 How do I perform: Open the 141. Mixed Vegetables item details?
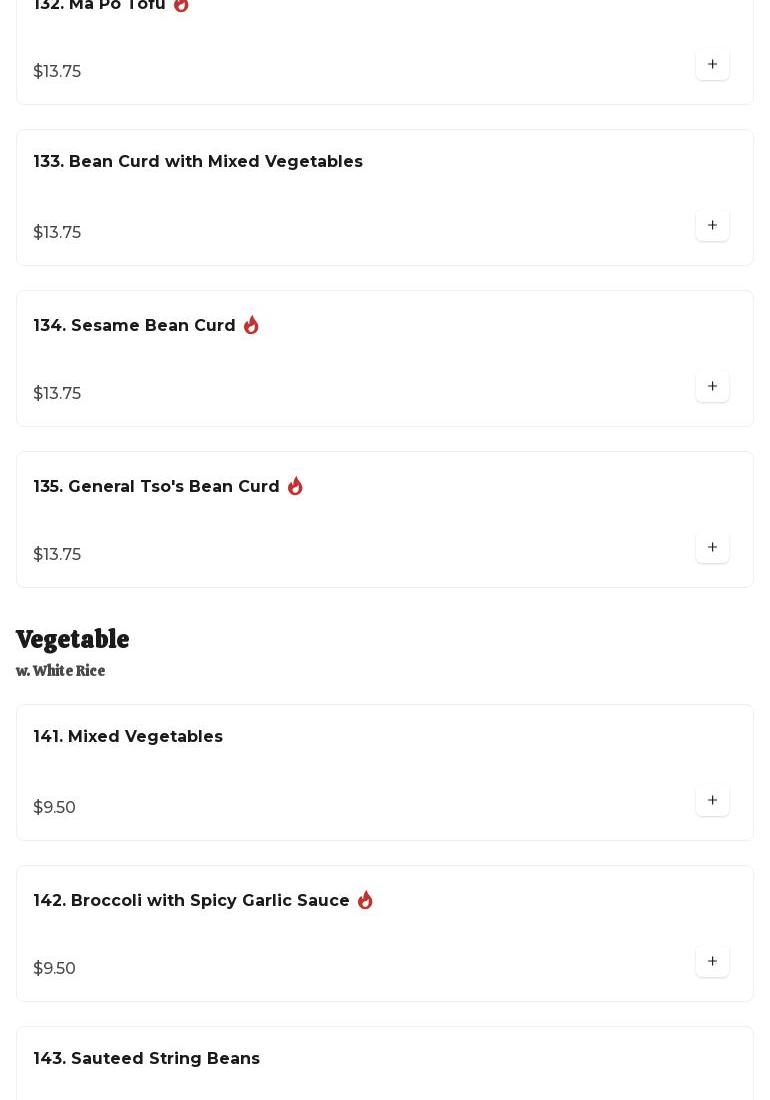point(128,737)
